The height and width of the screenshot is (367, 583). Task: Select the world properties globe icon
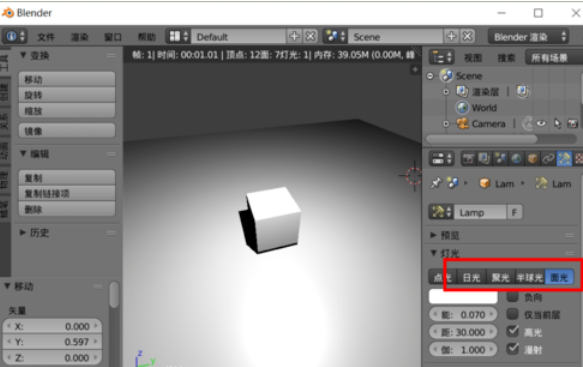pos(516,159)
